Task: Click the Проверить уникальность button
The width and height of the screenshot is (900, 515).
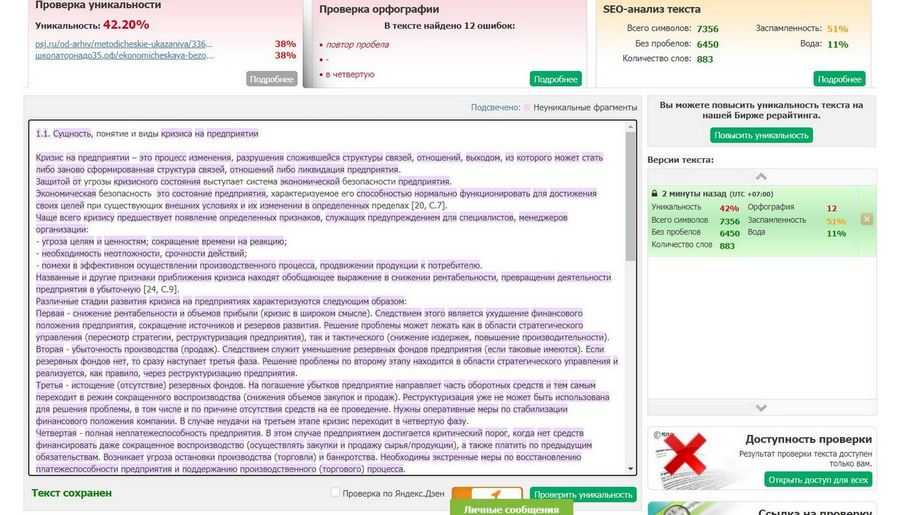Action: 583,494
